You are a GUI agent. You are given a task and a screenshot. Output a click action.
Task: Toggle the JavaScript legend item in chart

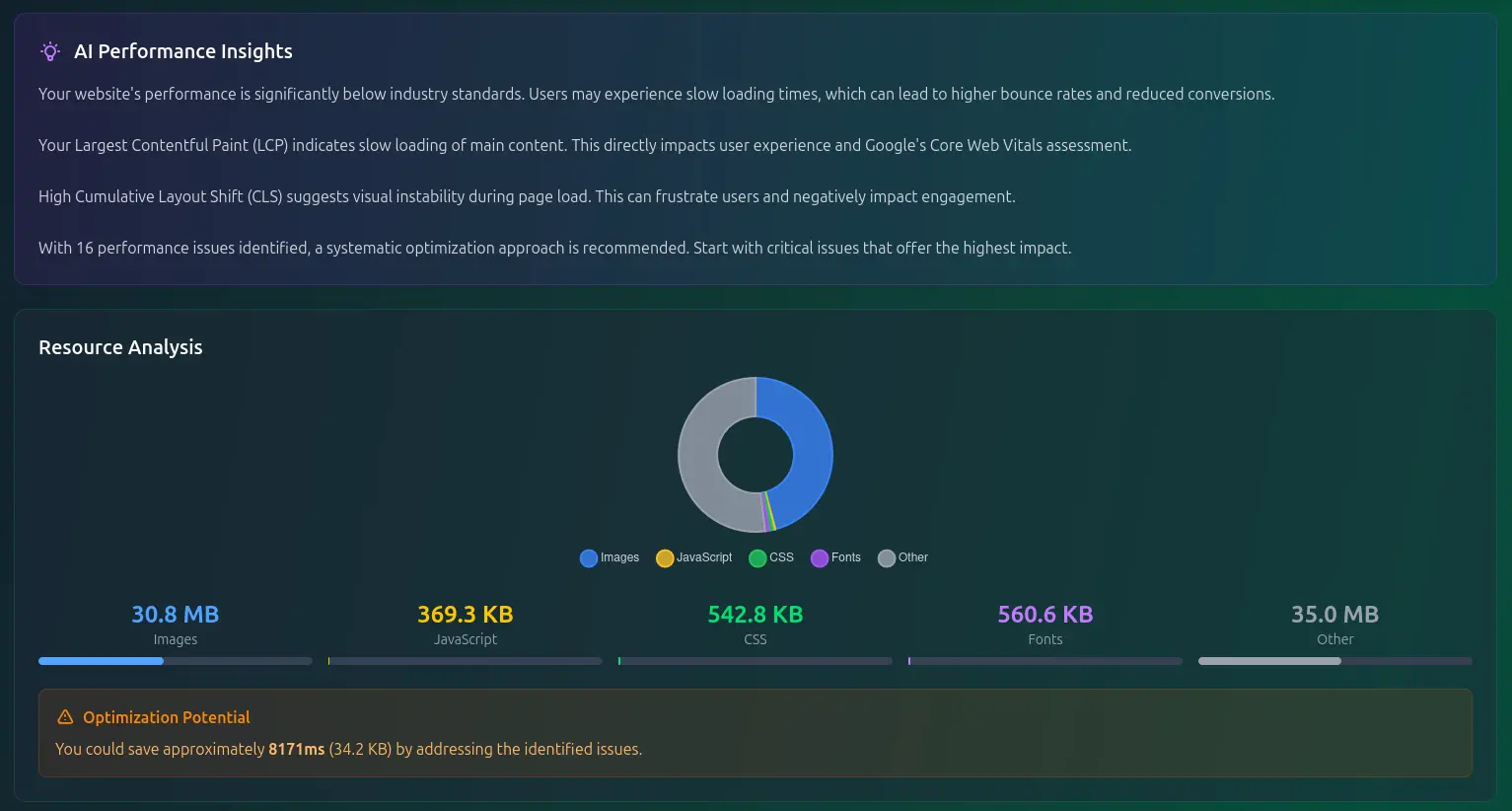coord(693,557)
